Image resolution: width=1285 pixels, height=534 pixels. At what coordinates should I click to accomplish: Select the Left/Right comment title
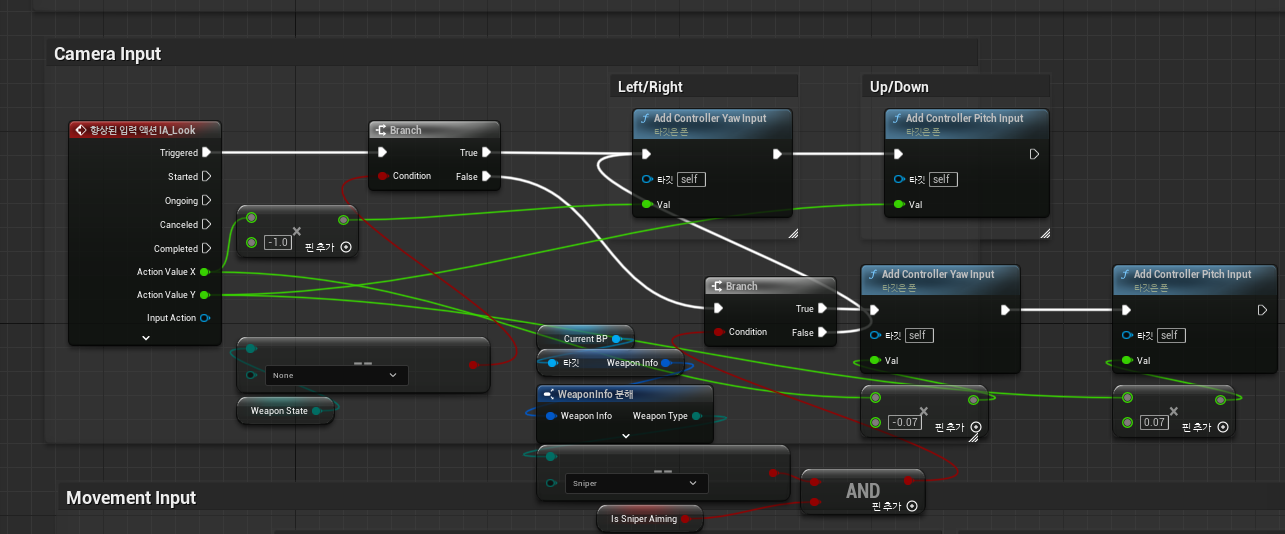650,87
